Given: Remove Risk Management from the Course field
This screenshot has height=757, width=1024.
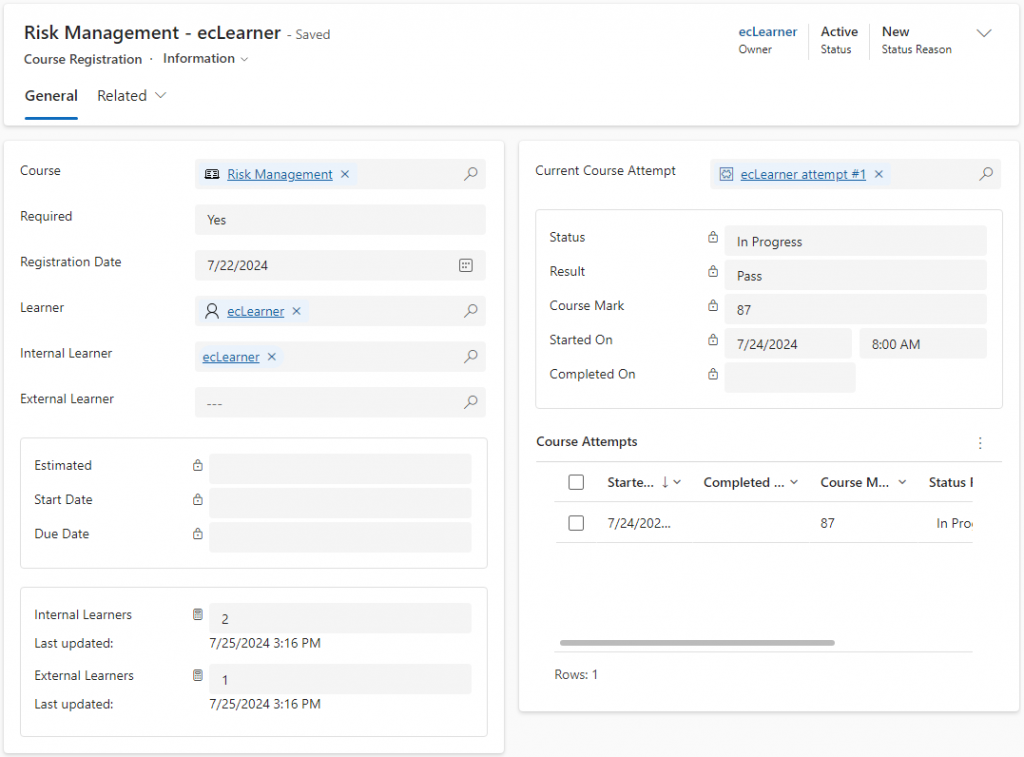Looking at the screenshot, I should [345, 174].
